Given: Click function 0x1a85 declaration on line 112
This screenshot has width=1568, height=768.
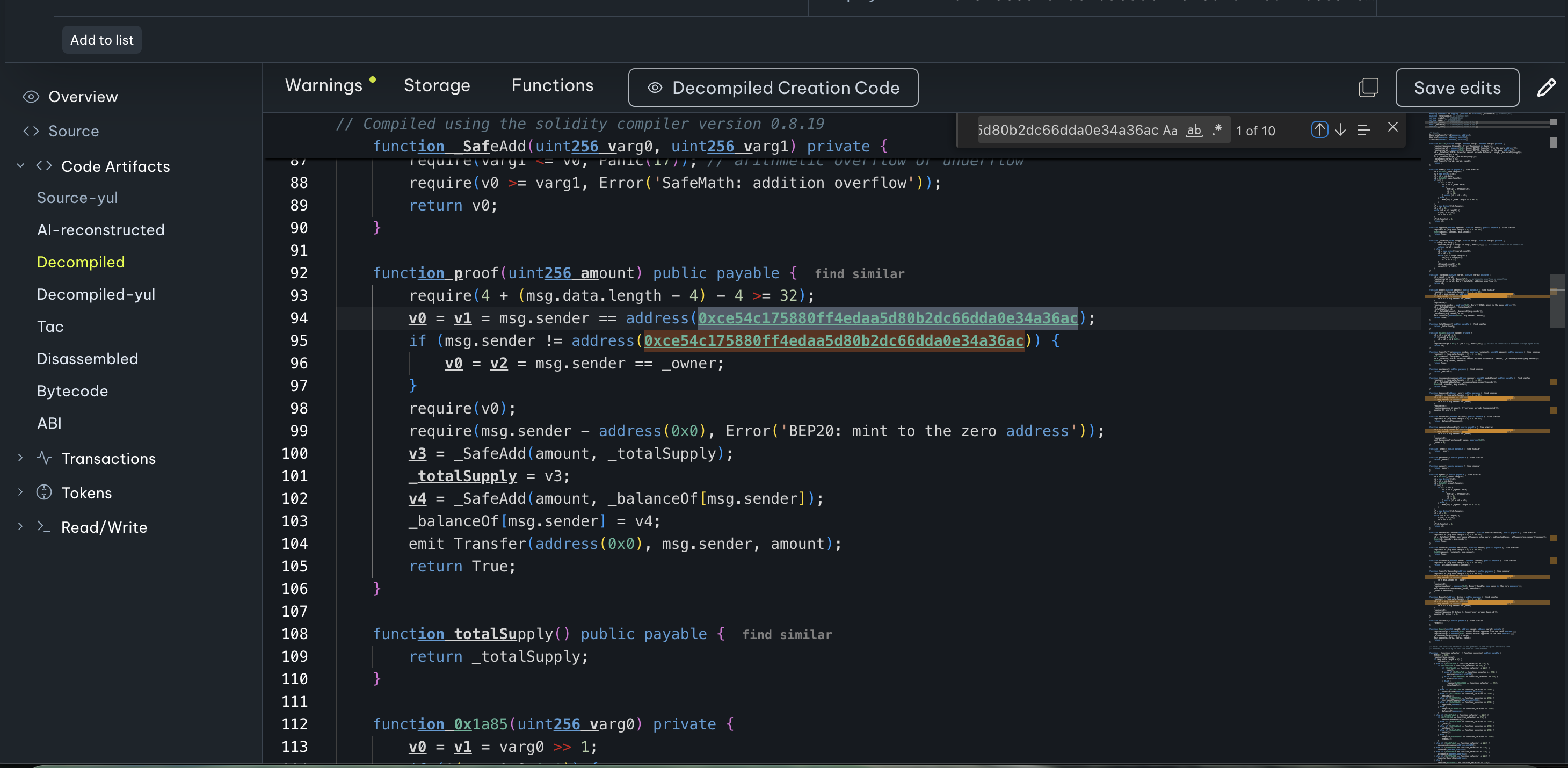Looking at the screenshot, I should [553, 724].
